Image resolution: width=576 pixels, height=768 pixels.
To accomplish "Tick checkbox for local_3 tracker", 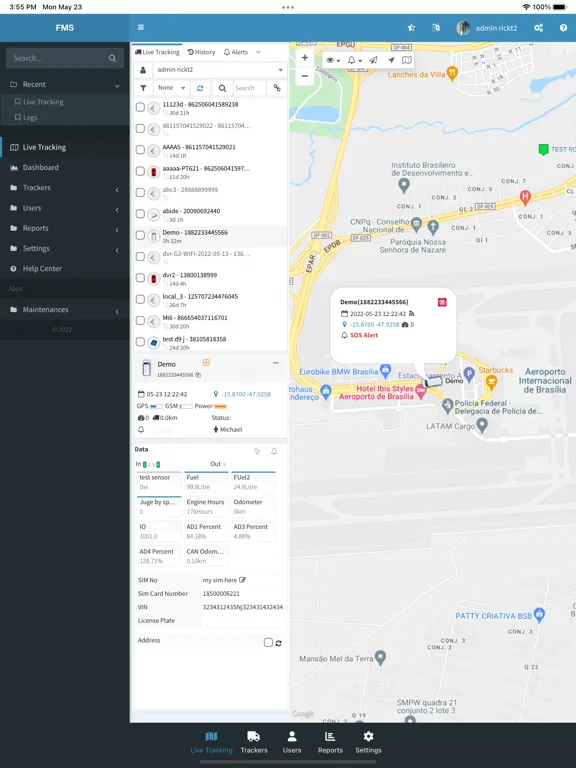I will [x=140, y=299].
